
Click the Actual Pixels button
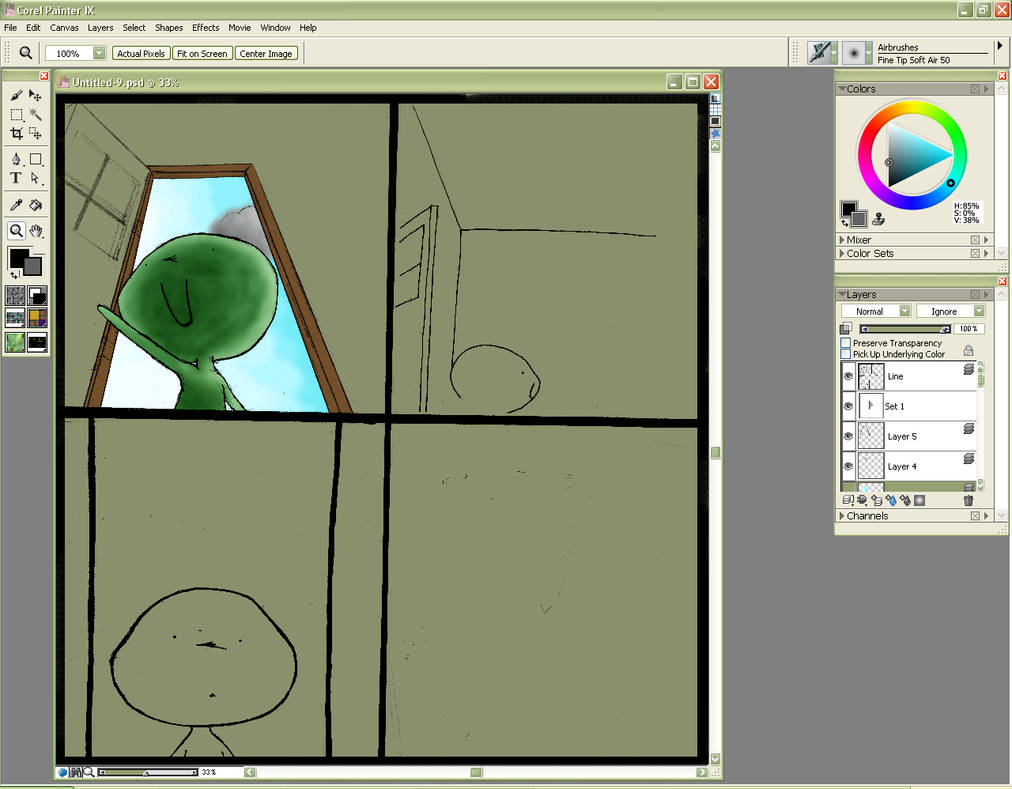pyautogui.click(x=140, y=53)
